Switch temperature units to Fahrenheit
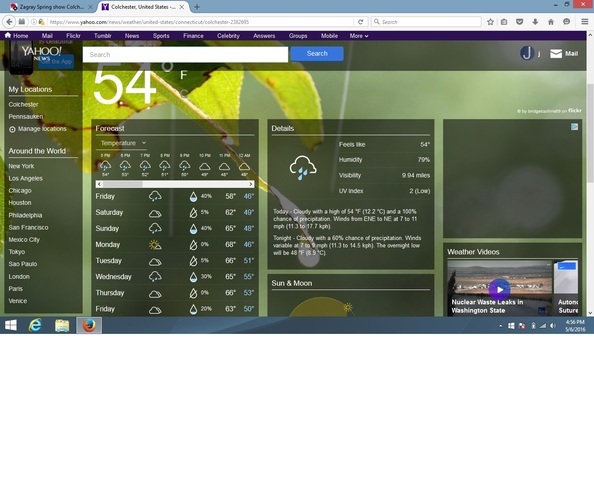 pyautogui.click(x=183, y=75)
